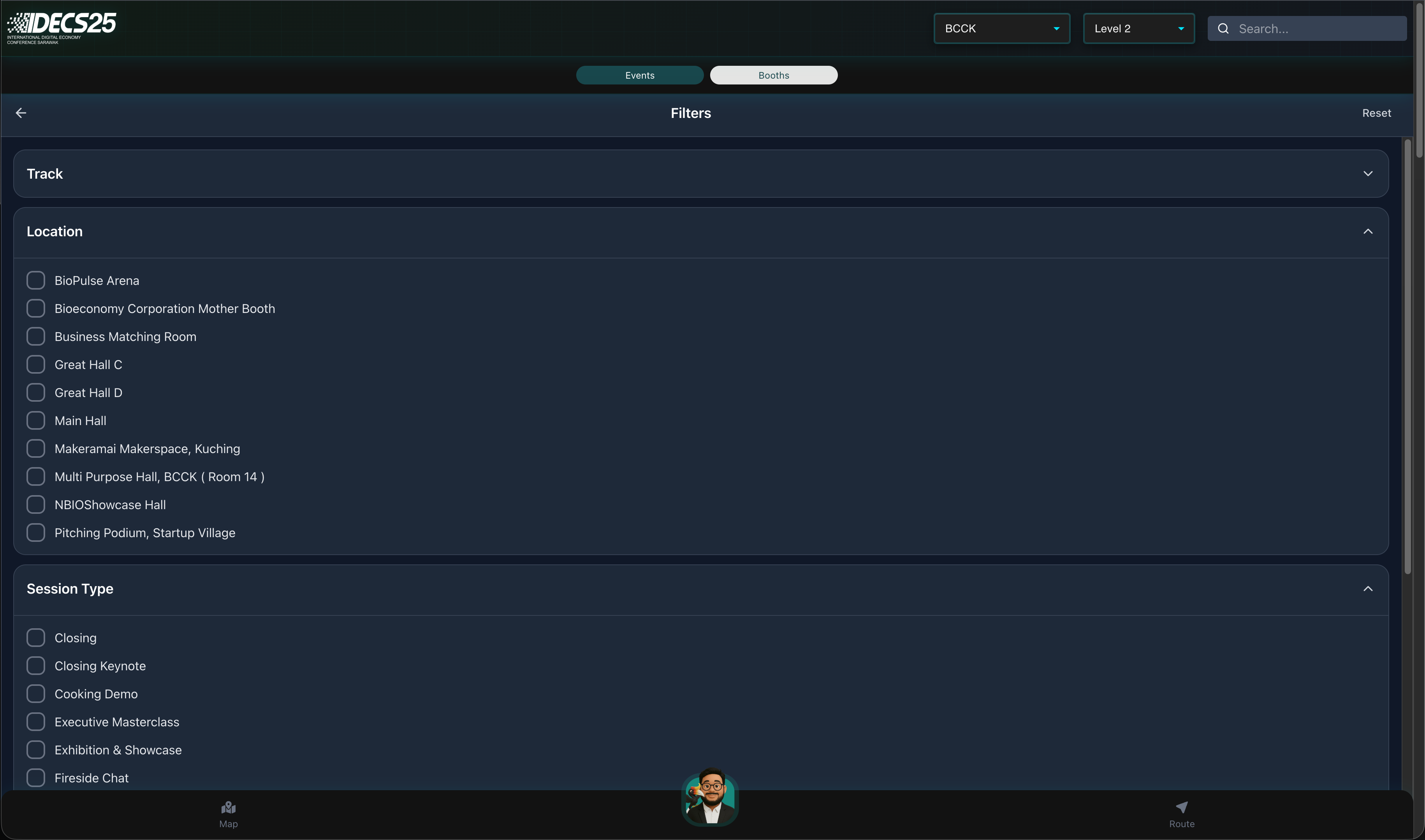Image resolution: width=1425 pixels, height=840 pixels.
Task: Click the Filters heading text
Action: (x=691, y=113)
